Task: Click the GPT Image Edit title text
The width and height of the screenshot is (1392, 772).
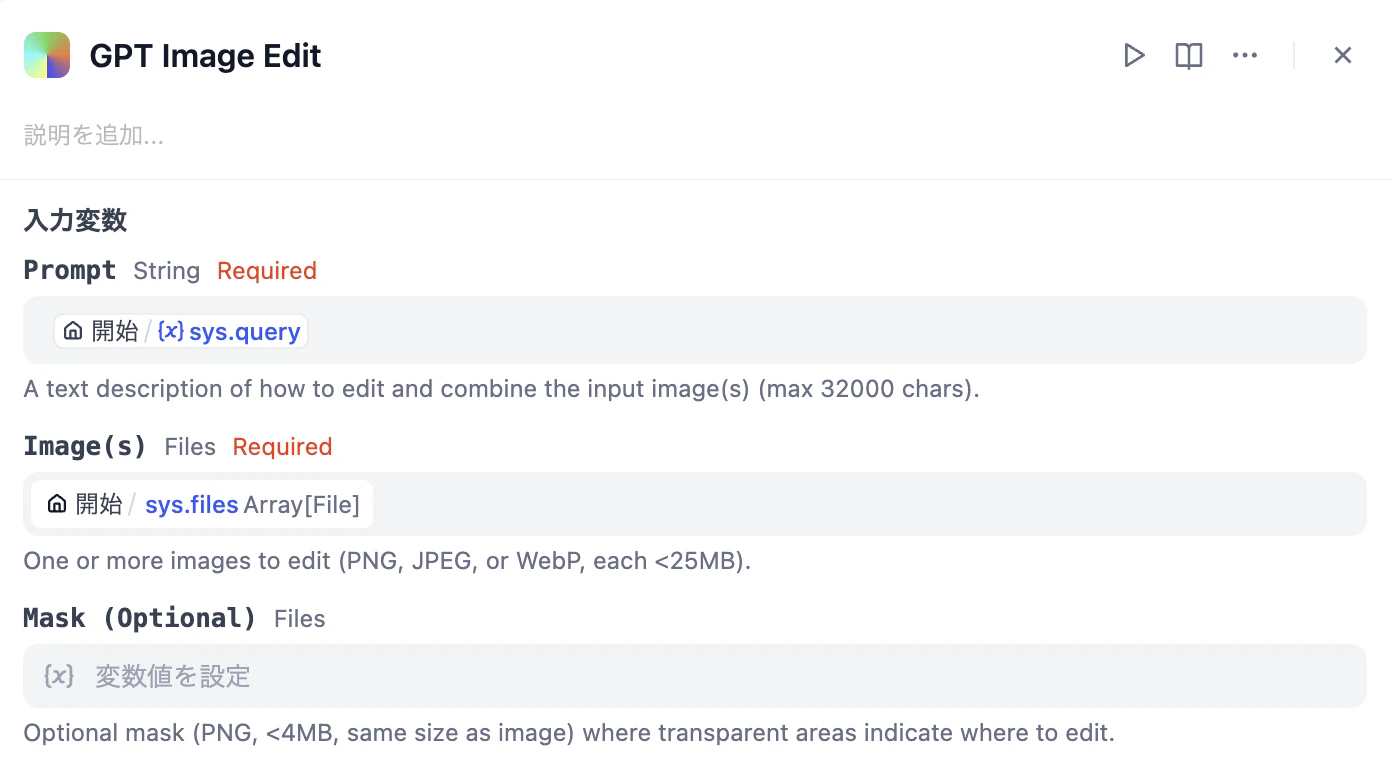Action: 205,55
